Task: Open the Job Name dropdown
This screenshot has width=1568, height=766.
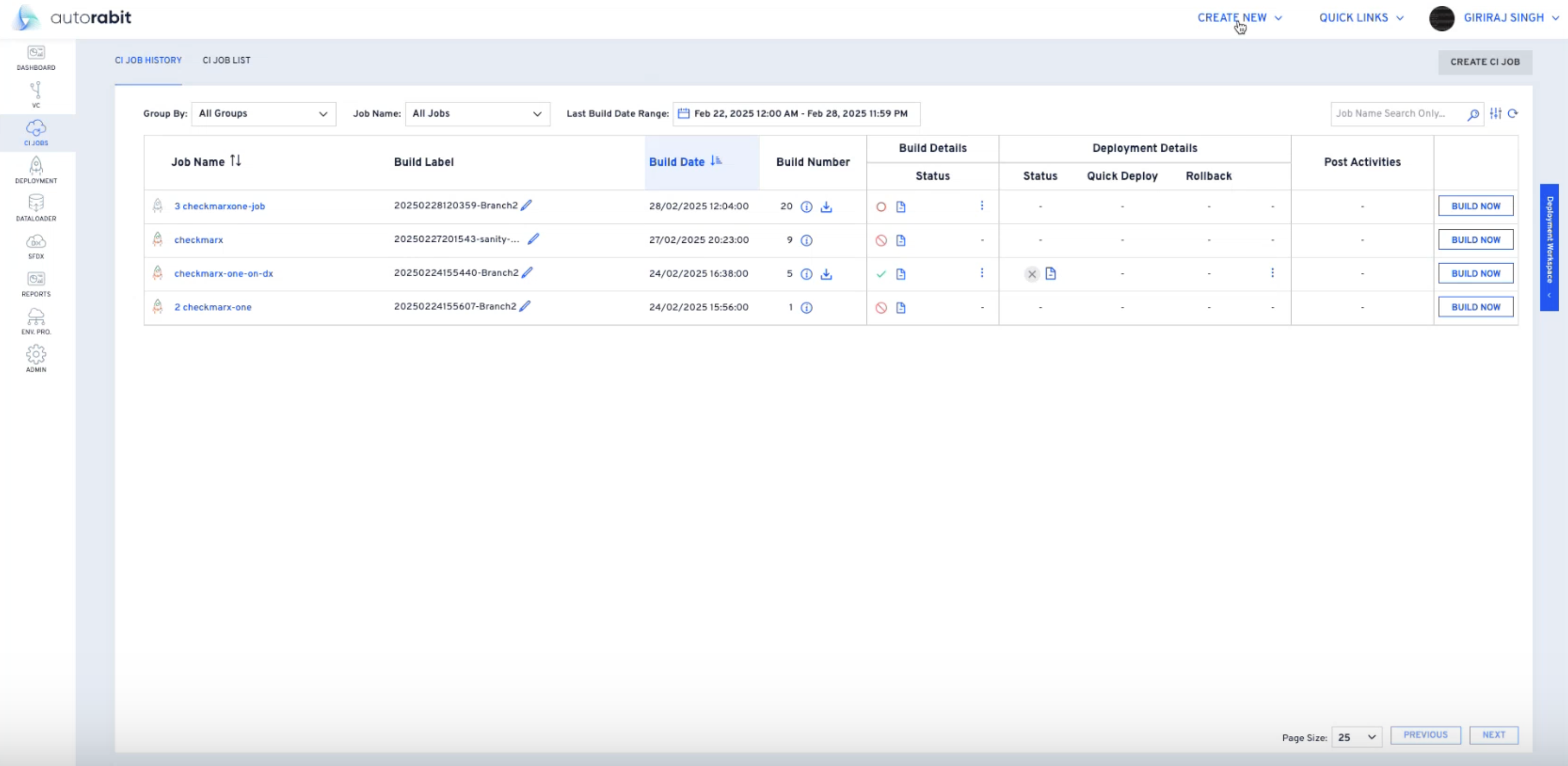Action: (x=477, y=114)
